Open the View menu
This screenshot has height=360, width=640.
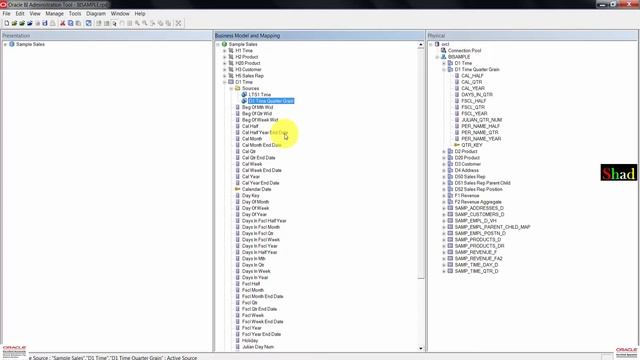tap(35, 13)
